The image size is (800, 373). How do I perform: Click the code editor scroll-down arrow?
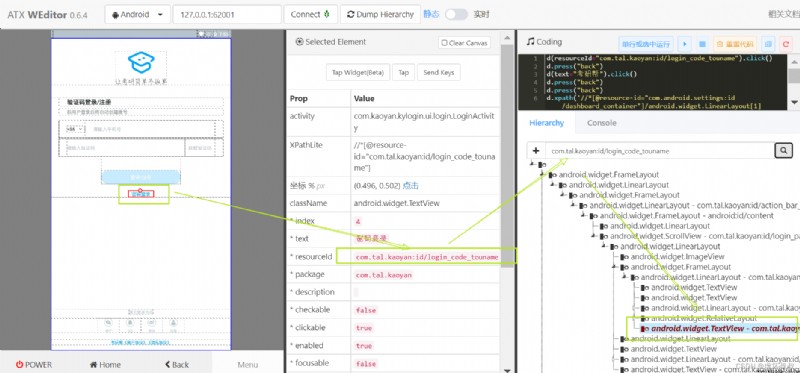click(794, 103)
